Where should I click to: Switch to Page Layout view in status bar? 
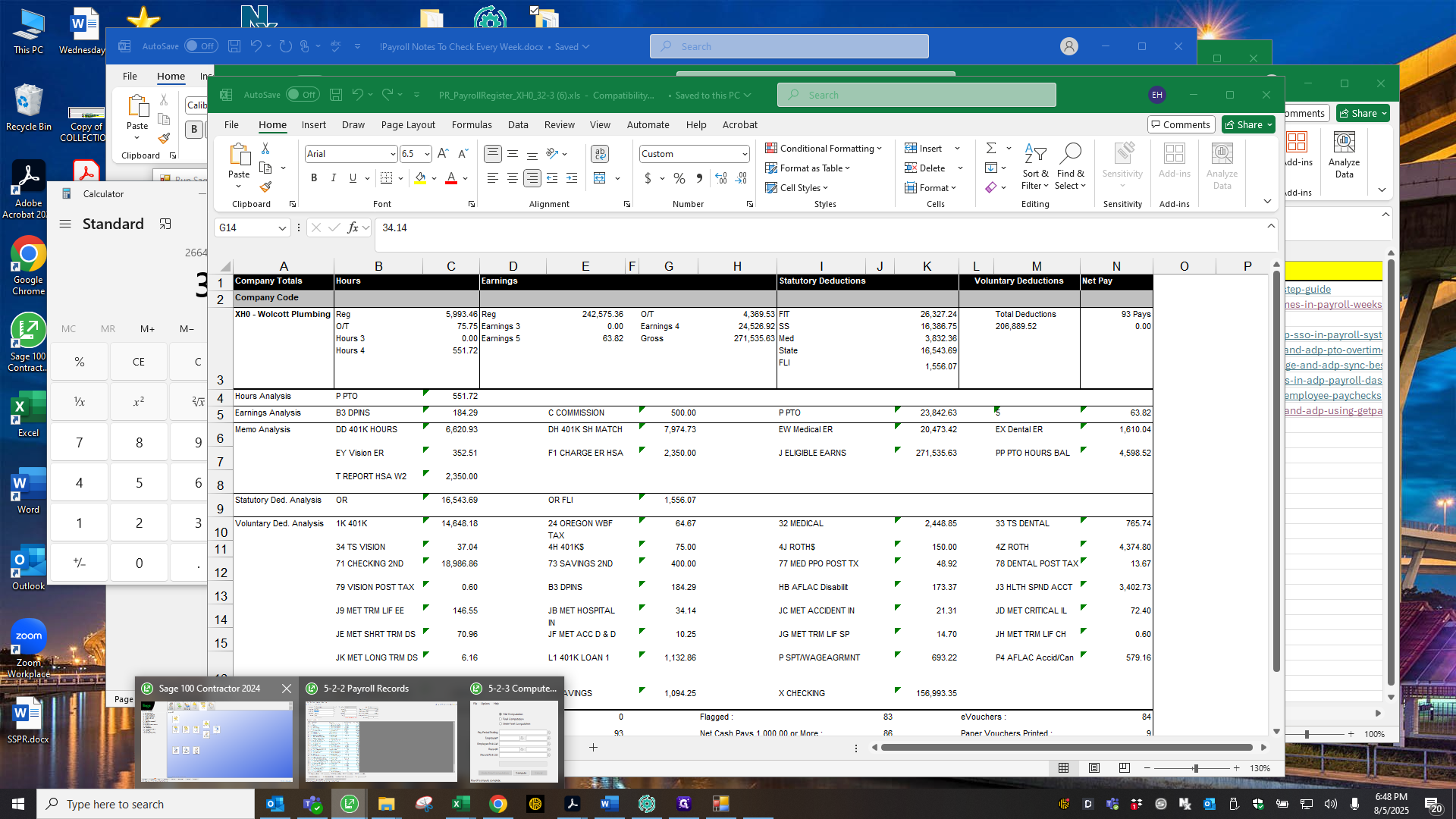pyautogui.click(x=1094, y=768)
